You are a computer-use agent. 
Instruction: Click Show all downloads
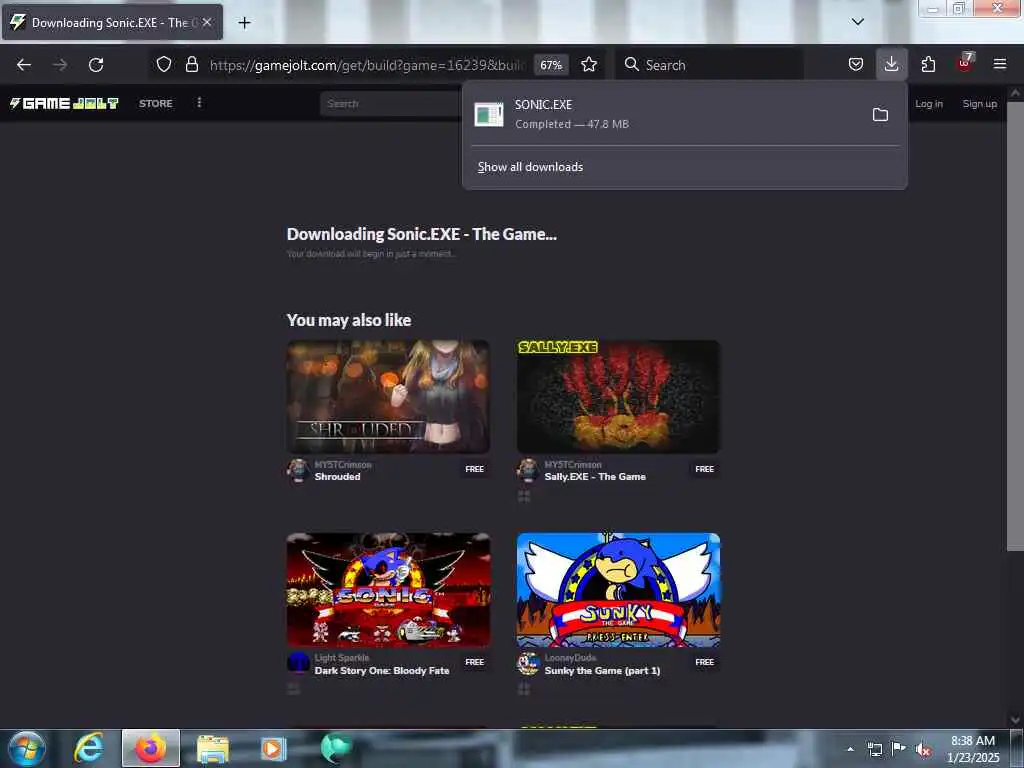530,167
